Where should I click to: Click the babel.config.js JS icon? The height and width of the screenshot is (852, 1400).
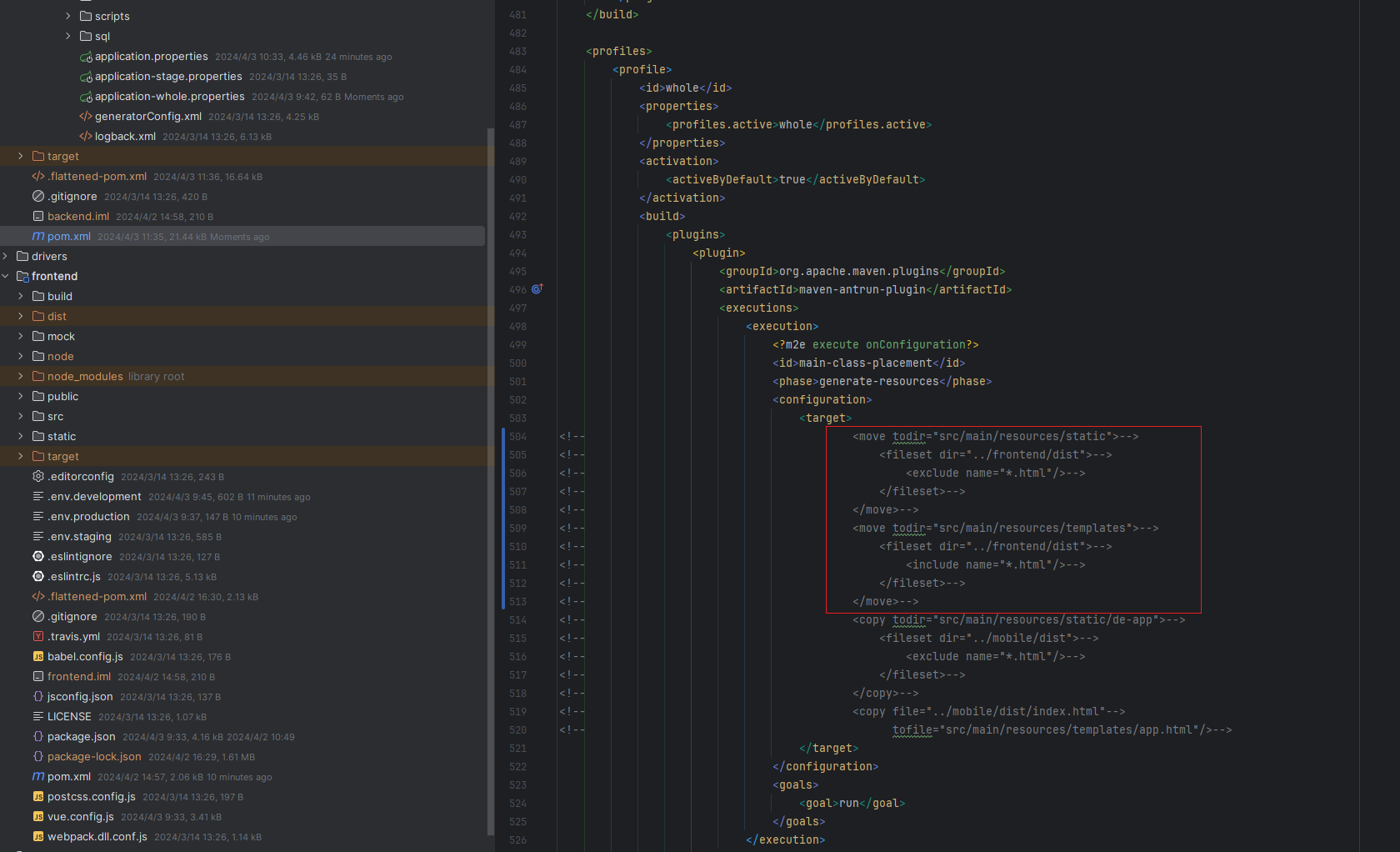click(x=38, y=656)
